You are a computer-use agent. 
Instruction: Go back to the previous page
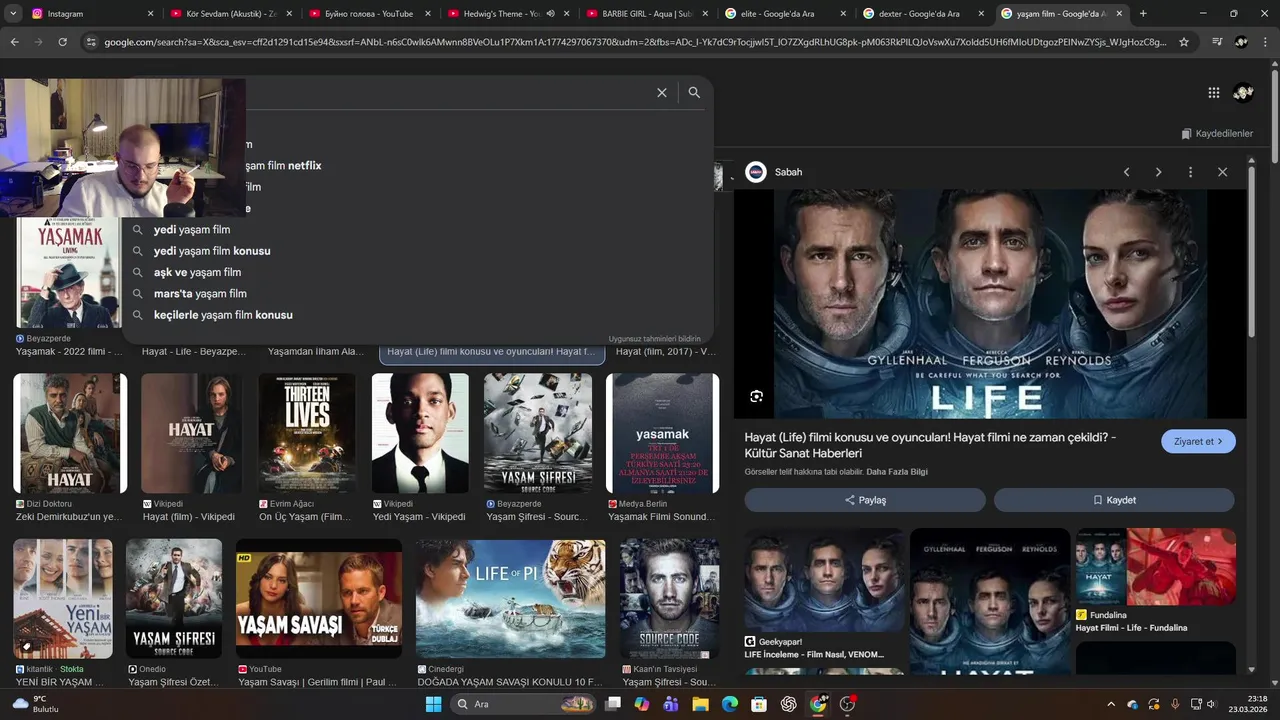[x=14, y=42]
